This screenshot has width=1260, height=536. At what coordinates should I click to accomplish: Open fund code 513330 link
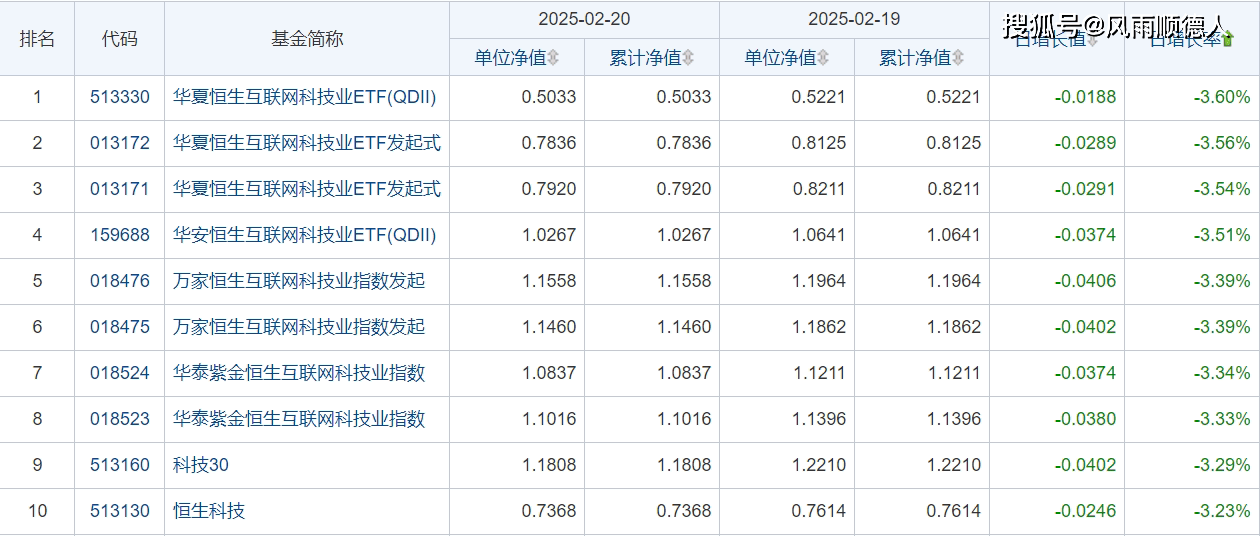point(120,97)
